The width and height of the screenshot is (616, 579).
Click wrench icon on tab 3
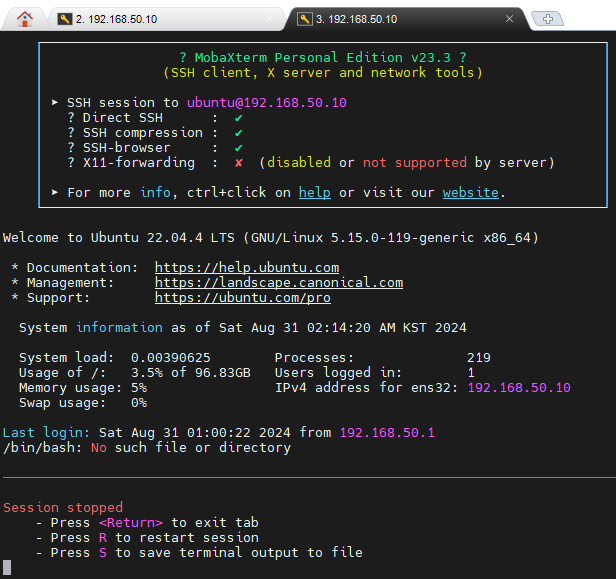click(x=304, y=19)
